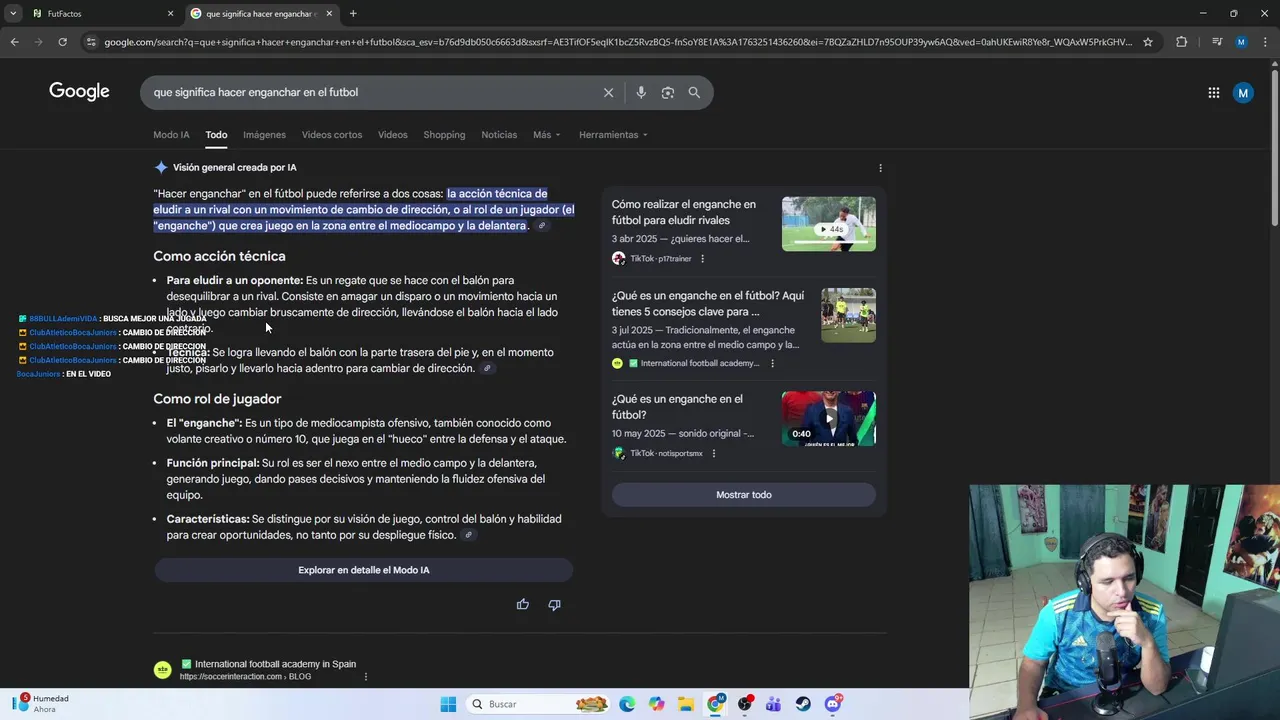Image resolution: width=1280 pixels, height=720 pixels.
Task: Switch to the Modo IA tab
Action: coord(171,135)
